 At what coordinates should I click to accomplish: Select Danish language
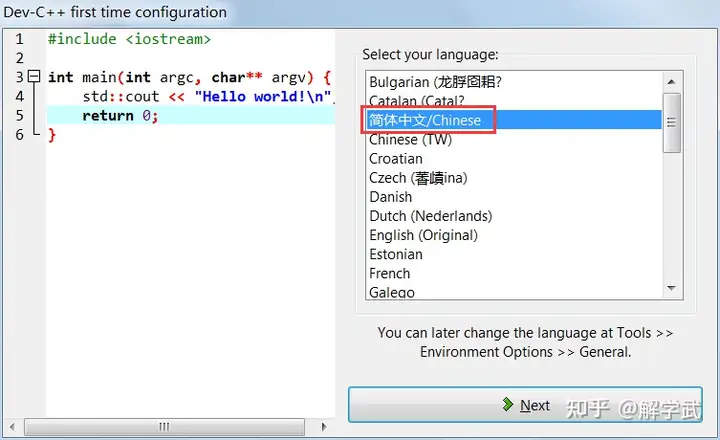[514, 197]
